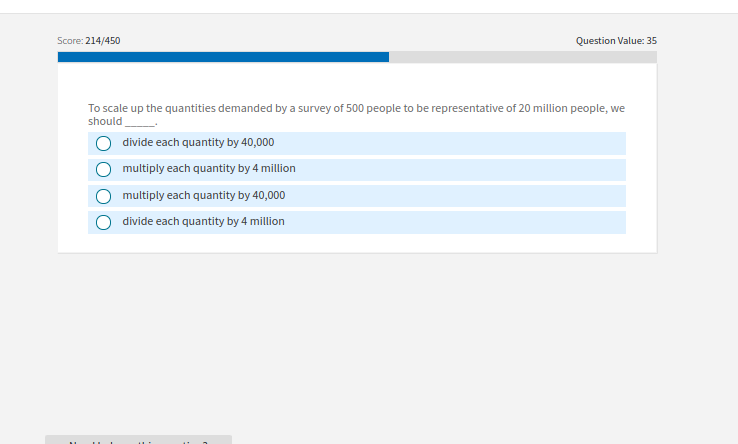Click the Question Value: 35 label

[616, 41]
